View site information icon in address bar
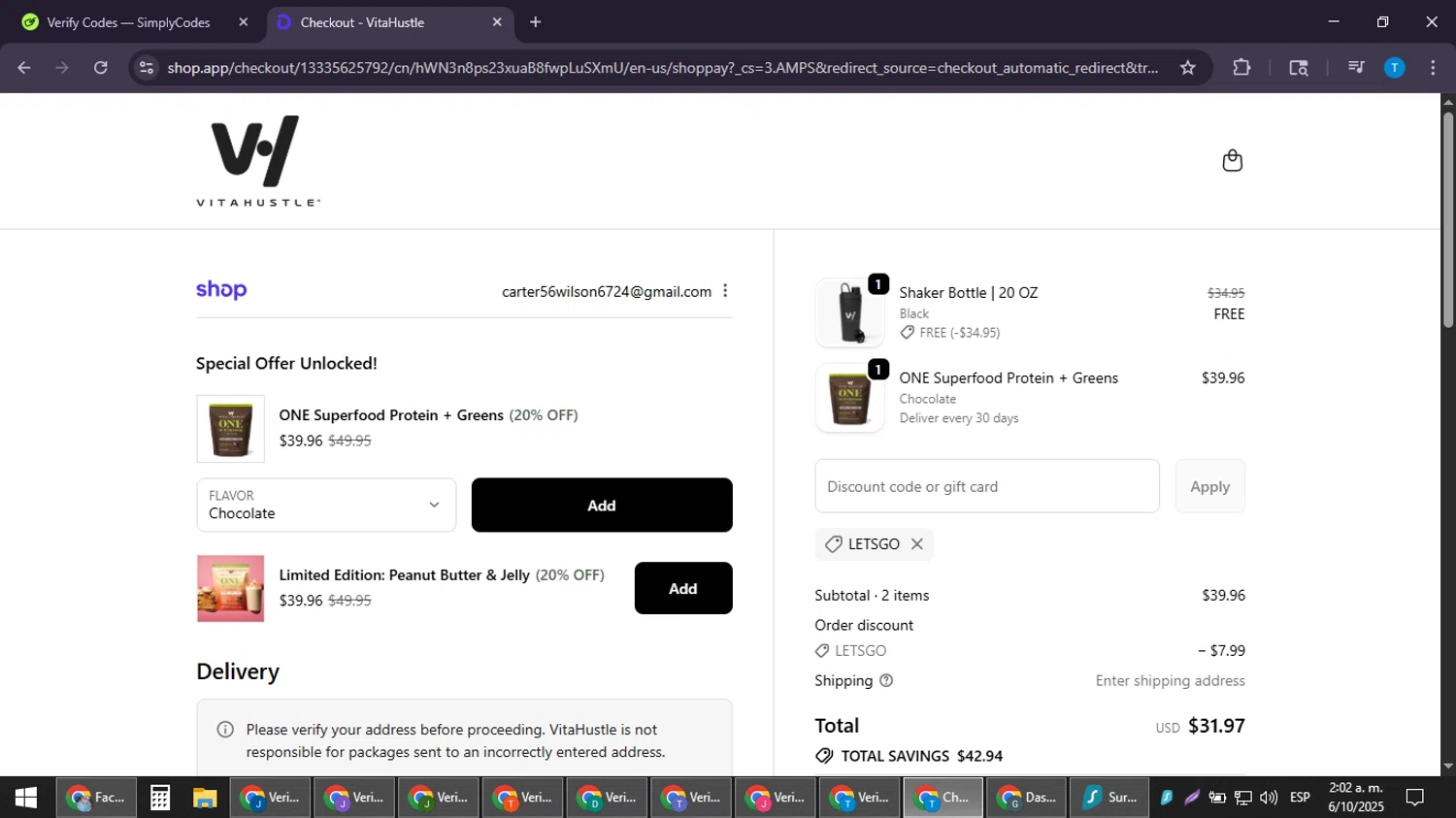1456x818 pixels. (x=147, y=68)
